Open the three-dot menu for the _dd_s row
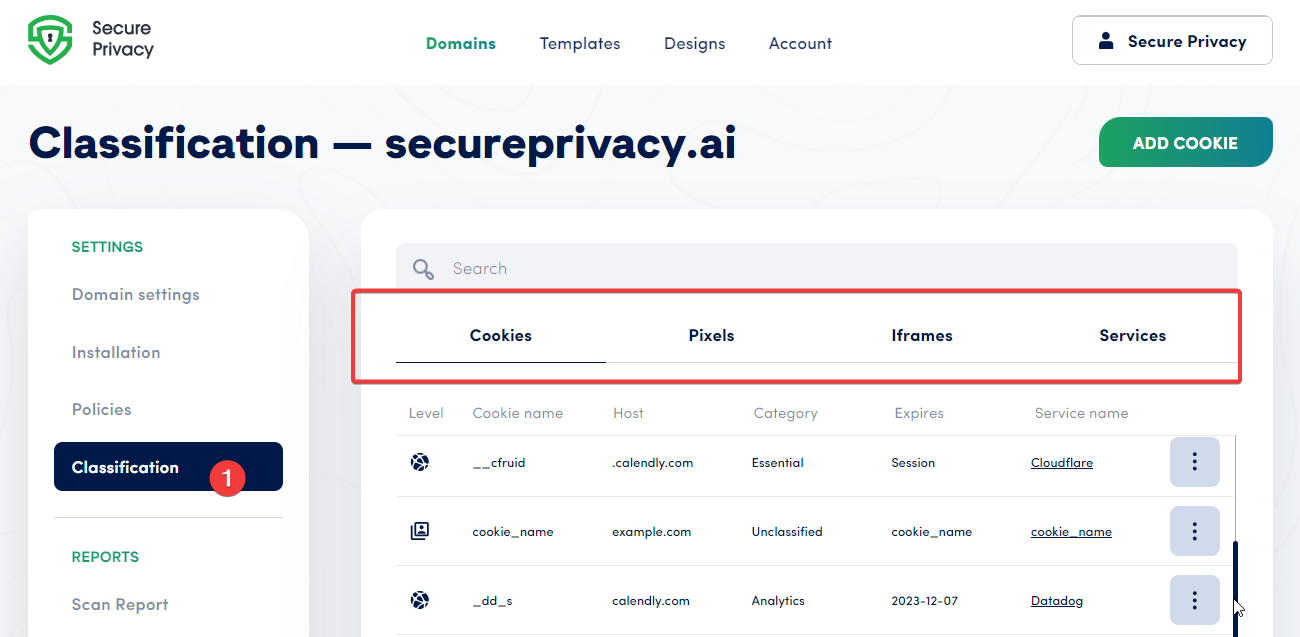1300x637 pixels. (1195, 600)
